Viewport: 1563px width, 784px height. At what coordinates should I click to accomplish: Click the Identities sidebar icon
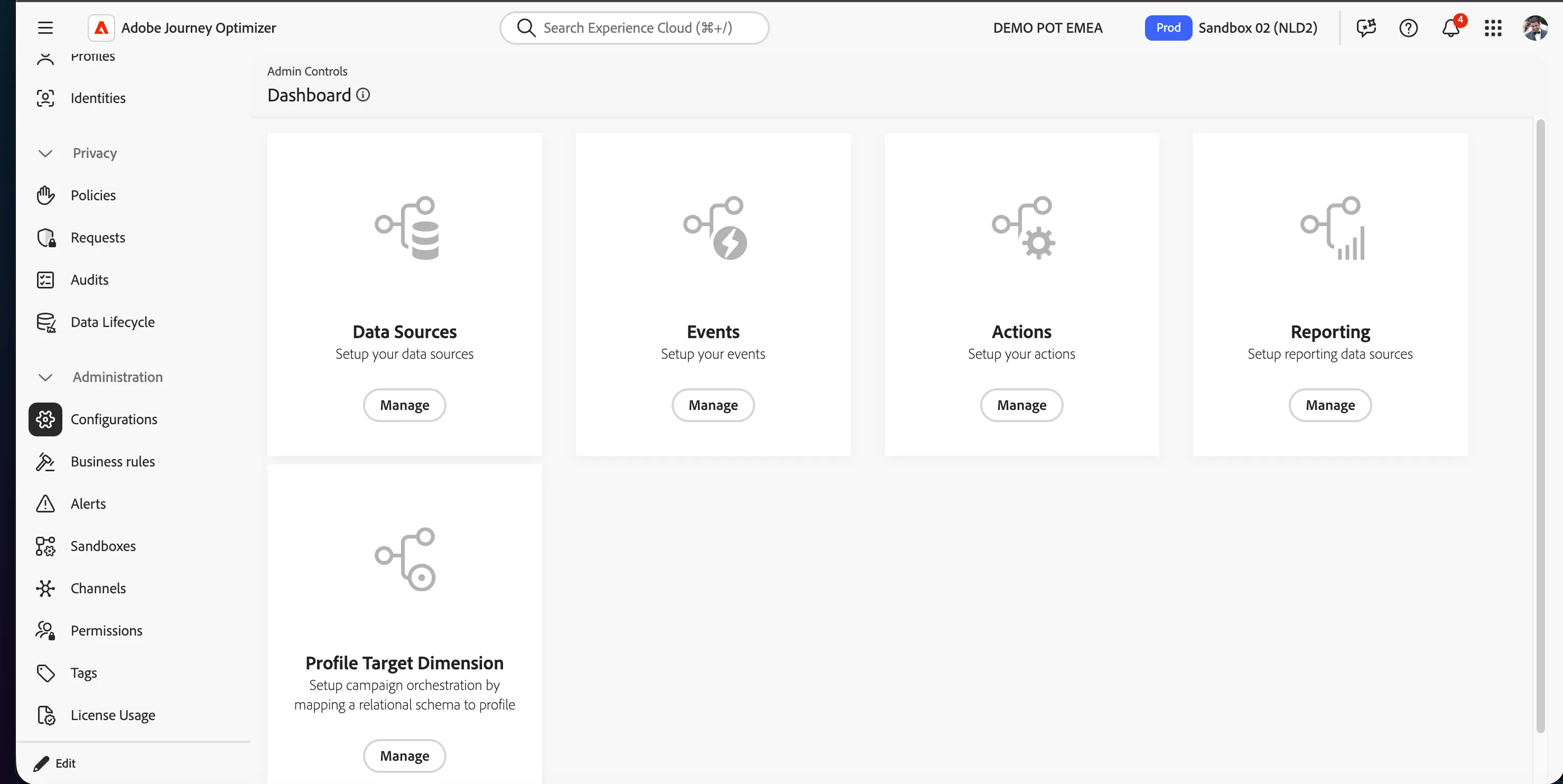coord(45,98)
